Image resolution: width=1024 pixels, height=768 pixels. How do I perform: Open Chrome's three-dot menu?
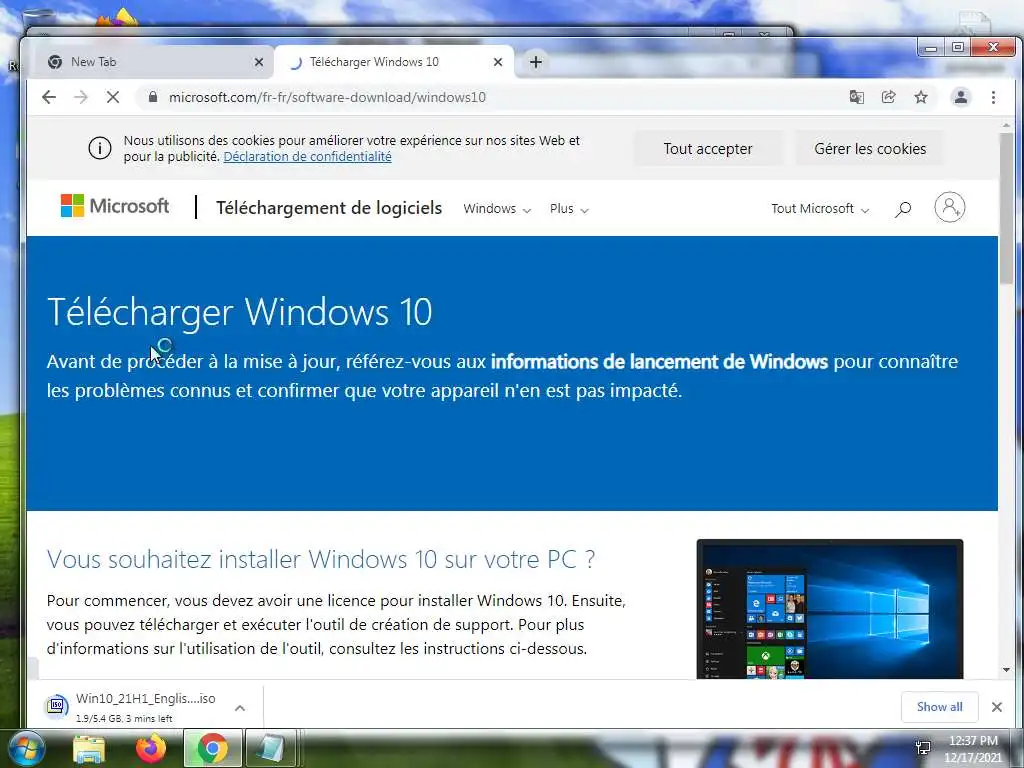tap(993, 97)
